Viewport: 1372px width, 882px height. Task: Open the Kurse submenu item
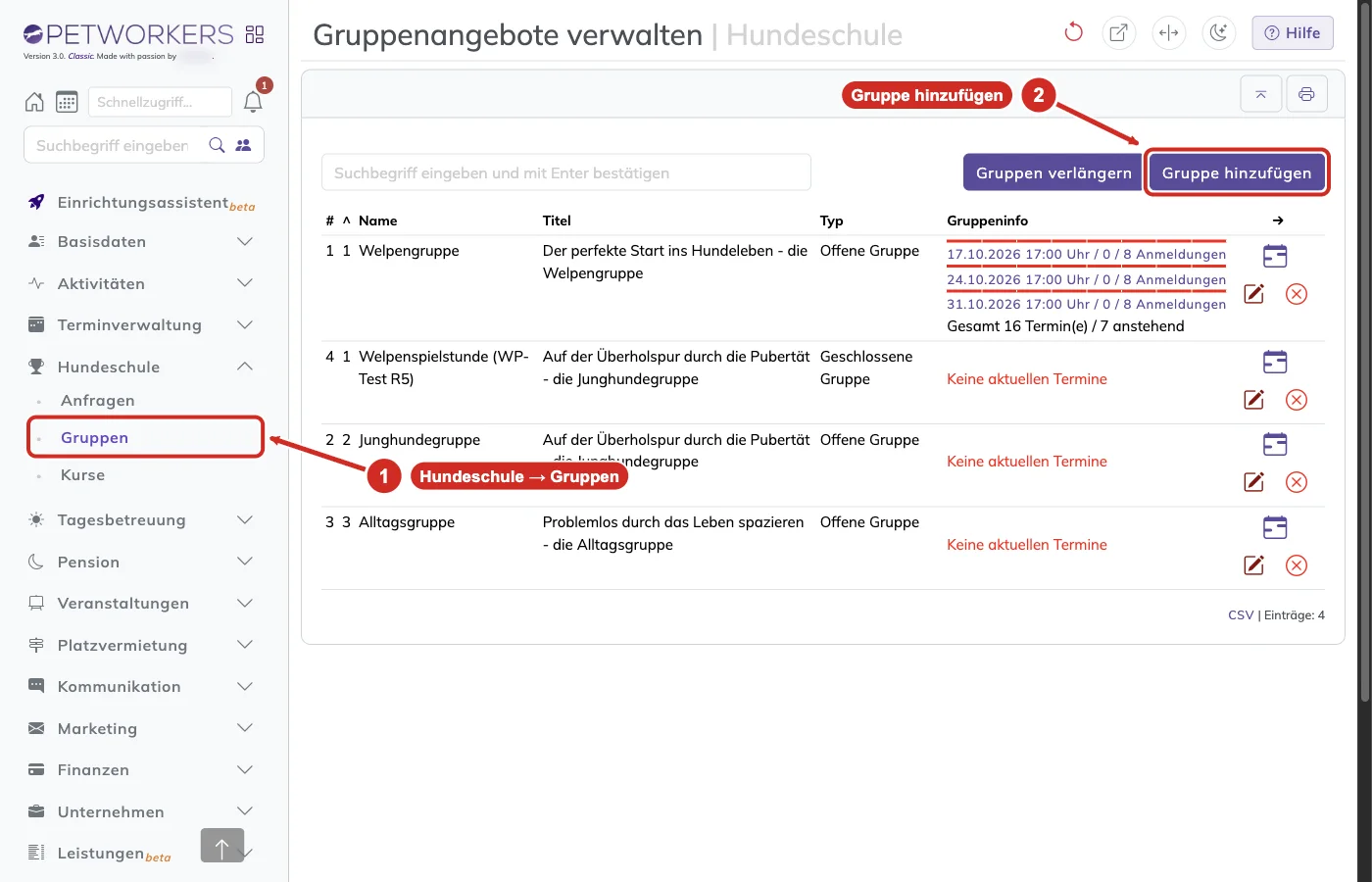(x=82, y=475)
